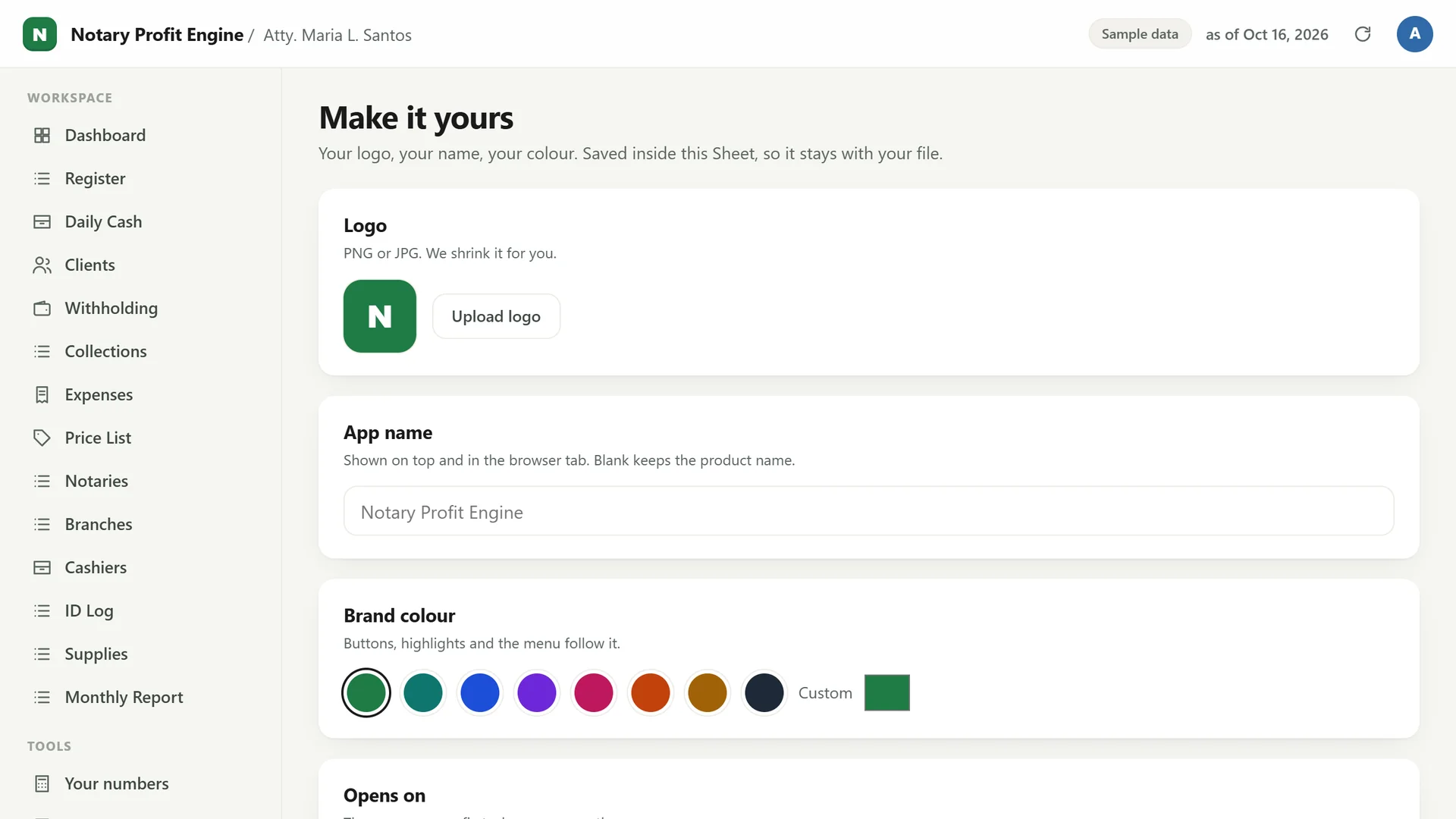Viewport: 1456px width, 819px height.
Task: Click the Clients people icon
Action: 42,265
